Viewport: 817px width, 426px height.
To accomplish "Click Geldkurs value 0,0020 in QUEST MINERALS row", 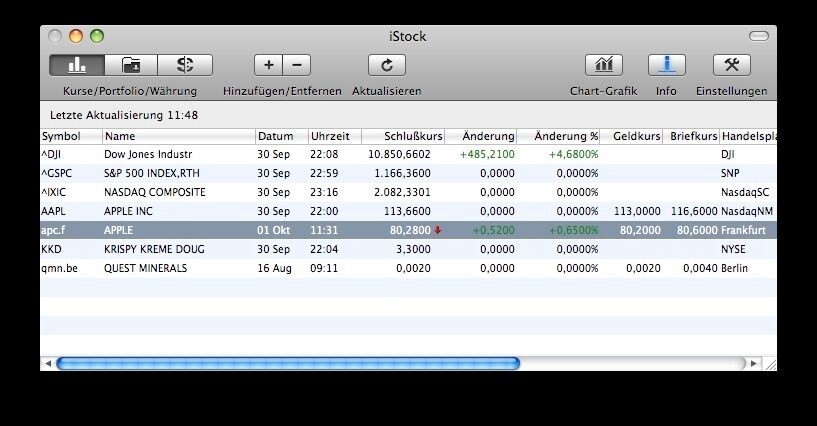I will click(643, 268).
